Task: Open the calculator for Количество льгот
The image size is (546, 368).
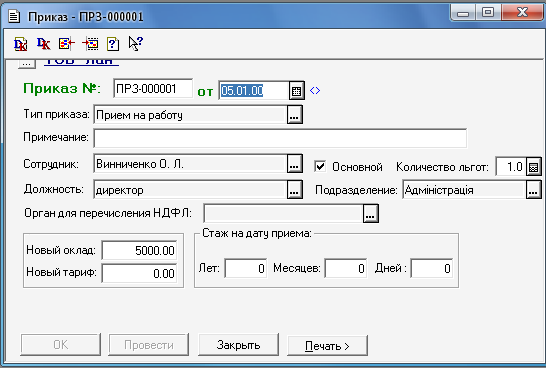Action: coord(533,167)
